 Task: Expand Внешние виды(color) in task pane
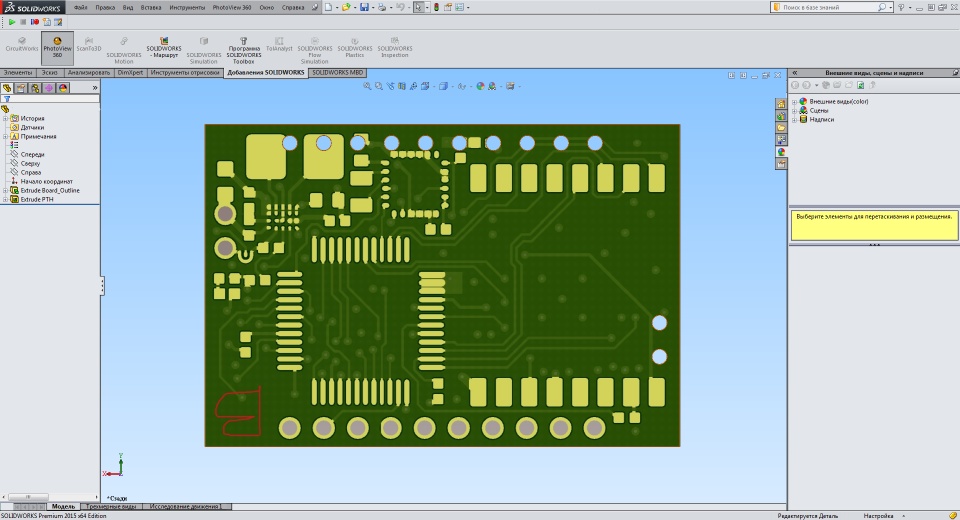[795, 102]
